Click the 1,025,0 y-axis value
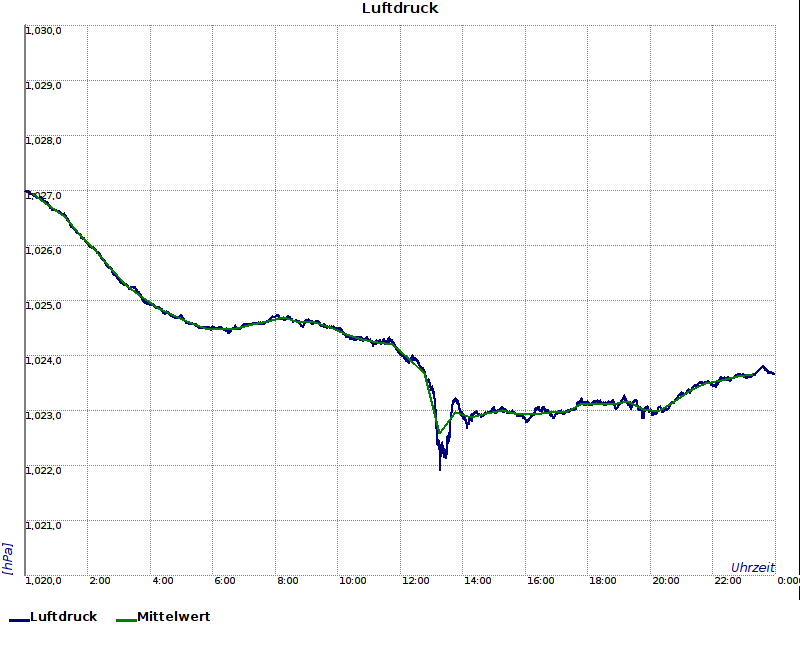The image size is (800, 650). pyautogui.click(x=43, y=306)
